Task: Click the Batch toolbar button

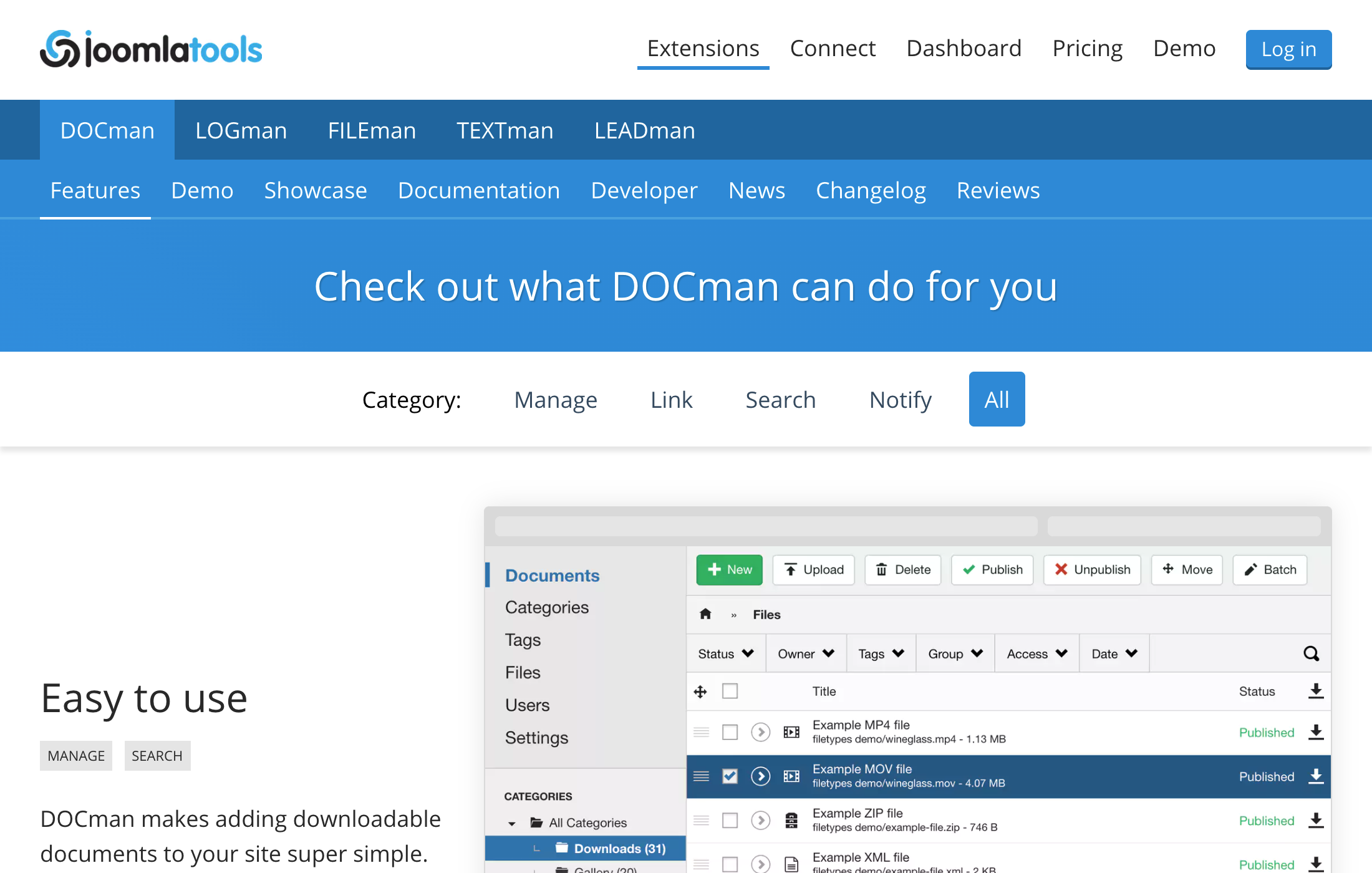Action: coord(1270,569)
